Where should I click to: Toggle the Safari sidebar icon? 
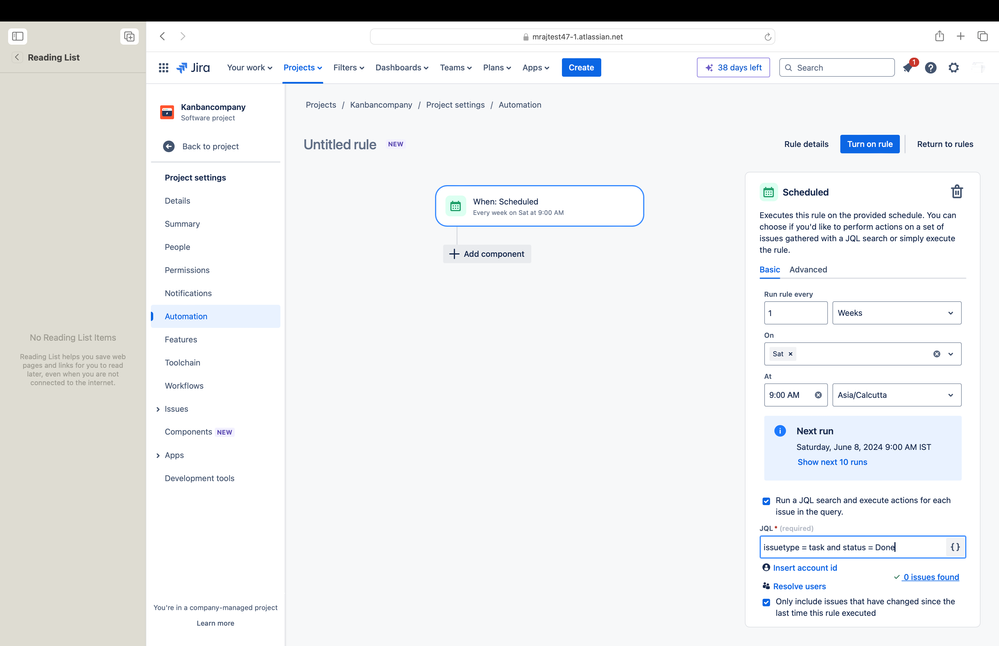(18, 36)
